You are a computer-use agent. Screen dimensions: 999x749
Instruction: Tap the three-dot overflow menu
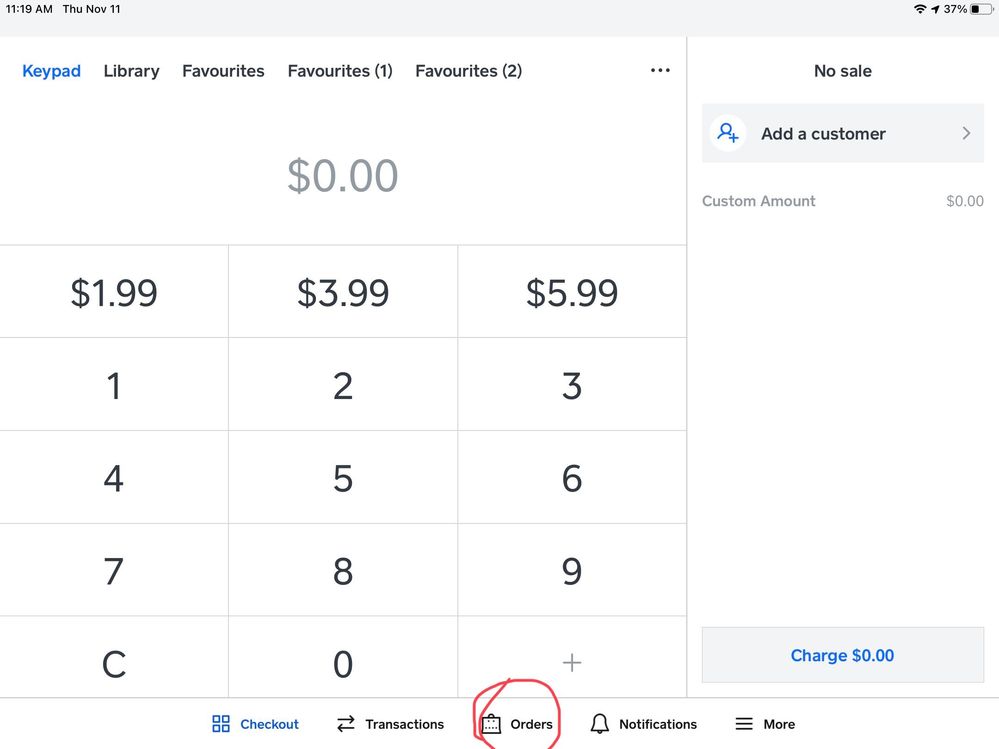coord(660,71)
